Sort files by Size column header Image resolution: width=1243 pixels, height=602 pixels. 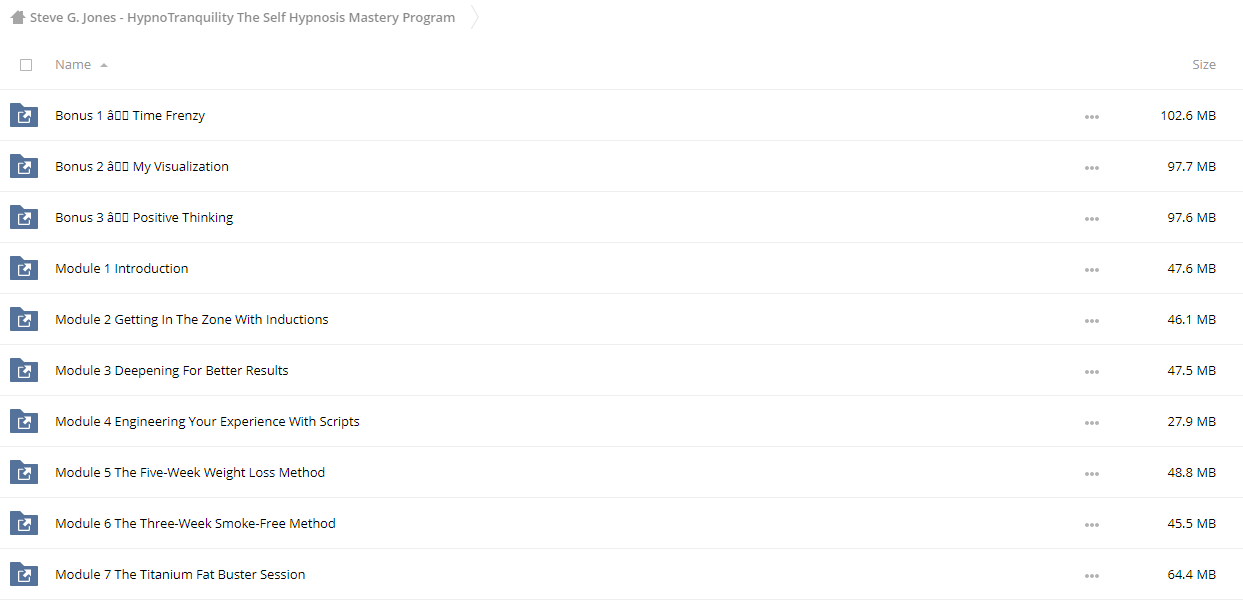(x=1204, y=64)
